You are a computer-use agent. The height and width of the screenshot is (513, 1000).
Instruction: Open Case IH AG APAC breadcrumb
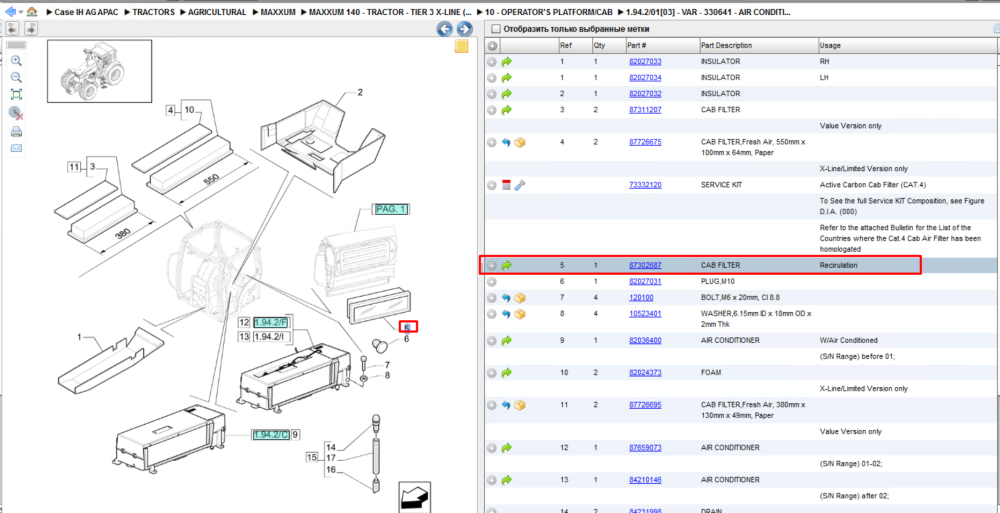[85, 12]
